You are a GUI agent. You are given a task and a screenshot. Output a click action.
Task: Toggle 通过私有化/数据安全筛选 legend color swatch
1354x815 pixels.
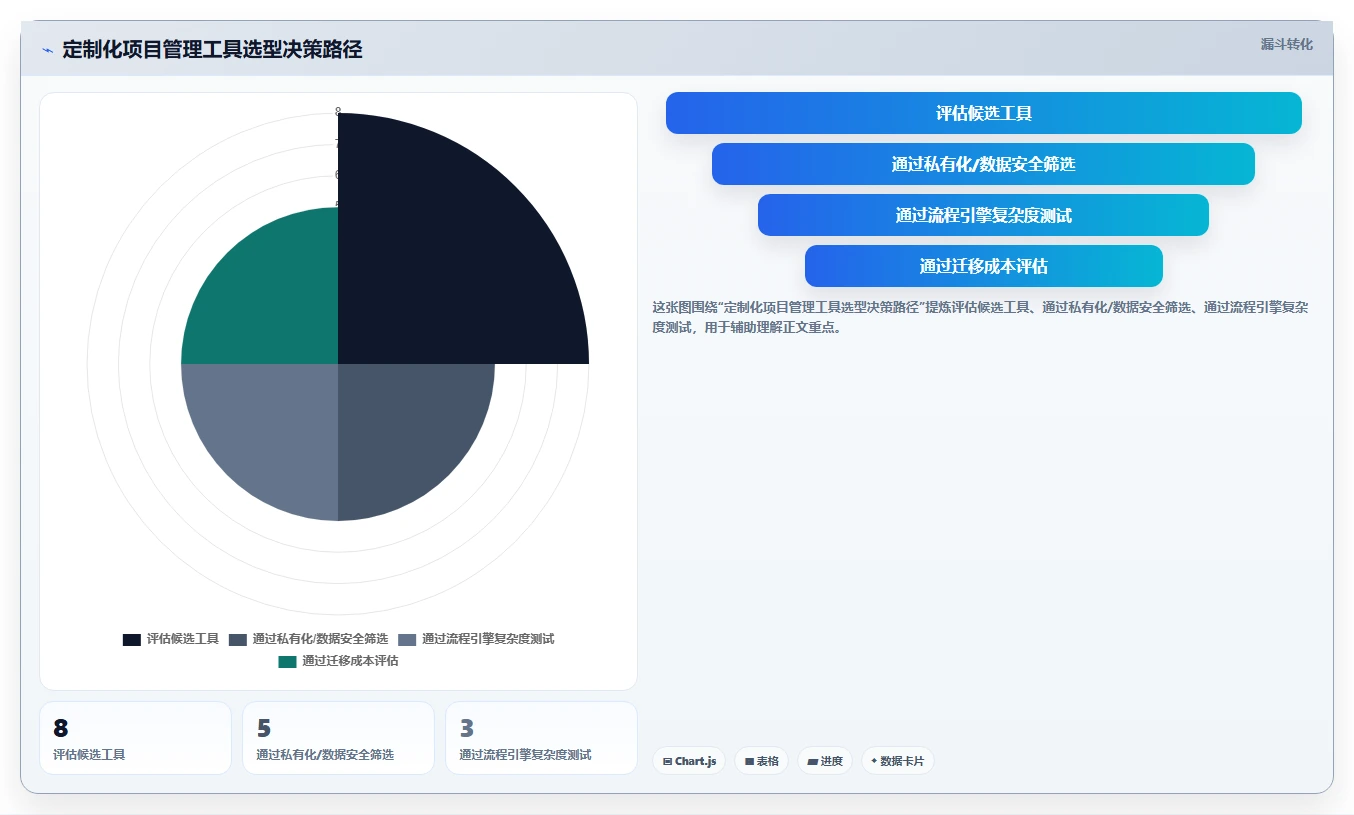pyautogui.click(x=238, y=639)
